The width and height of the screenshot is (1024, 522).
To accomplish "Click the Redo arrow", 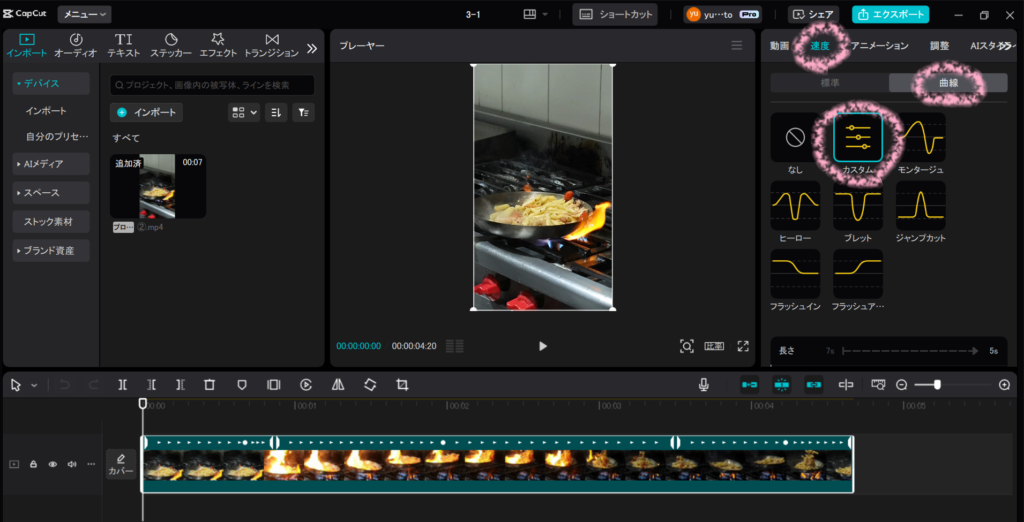I will pos(93,385).
